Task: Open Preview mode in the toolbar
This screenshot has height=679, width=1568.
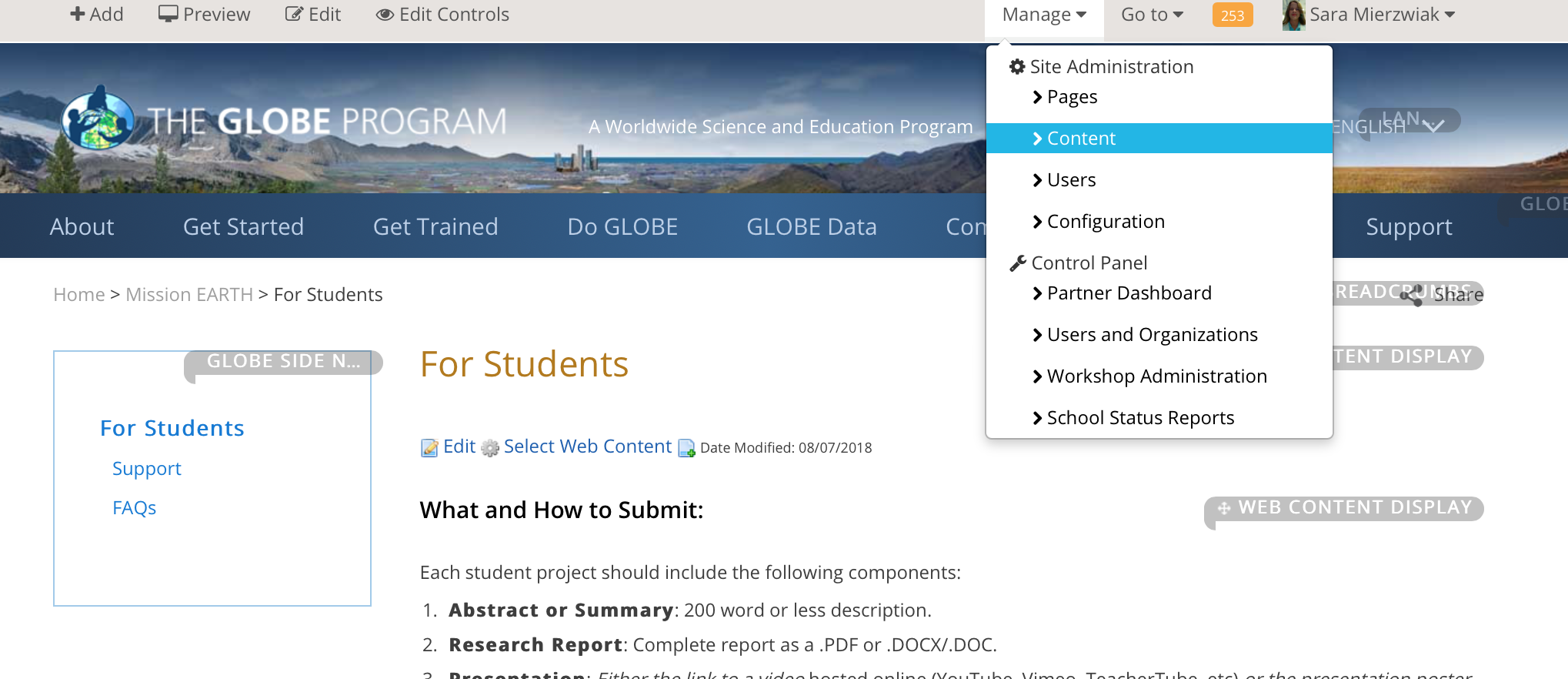Action: (x=205, y=15)
